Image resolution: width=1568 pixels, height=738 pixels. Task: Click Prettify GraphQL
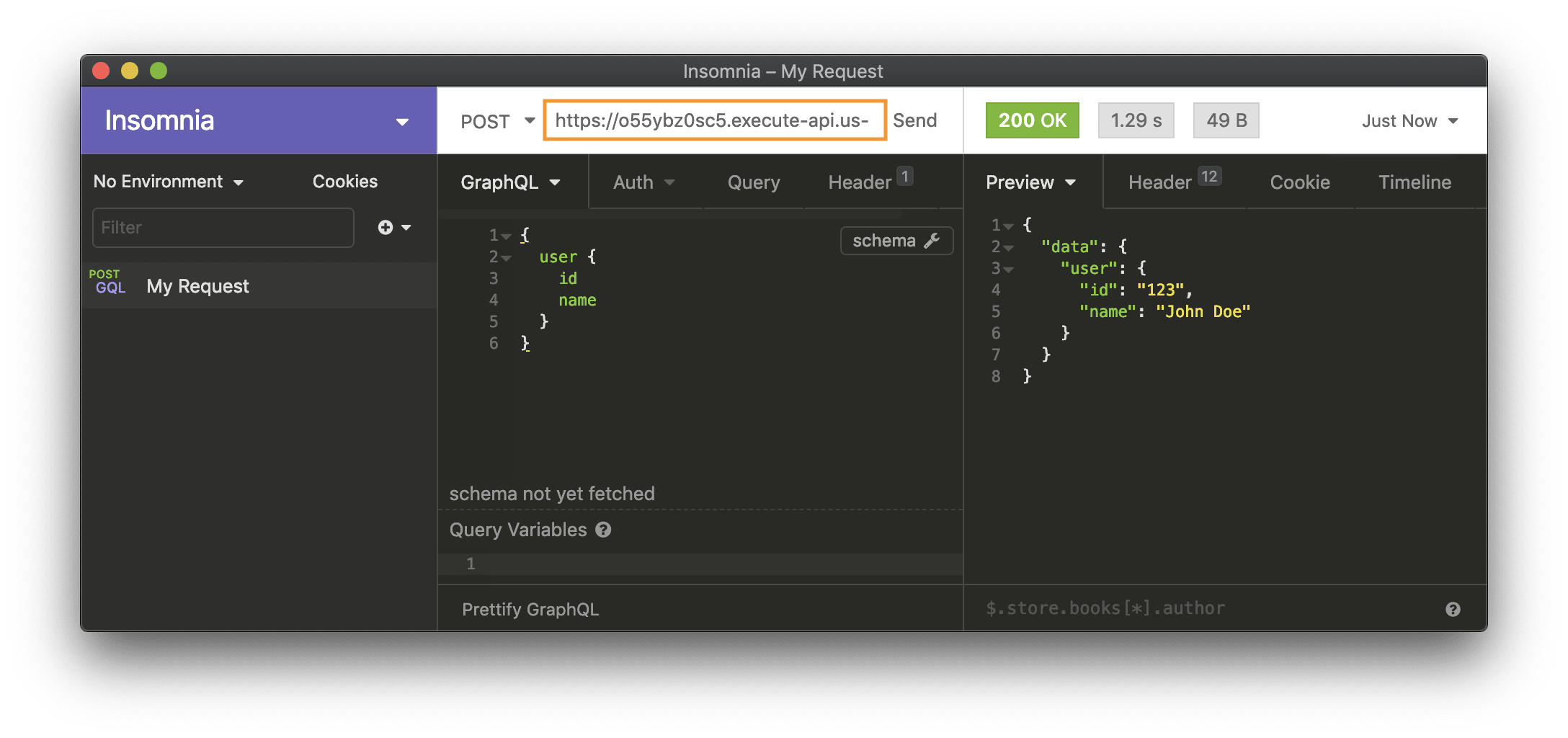tap(530, 609)
